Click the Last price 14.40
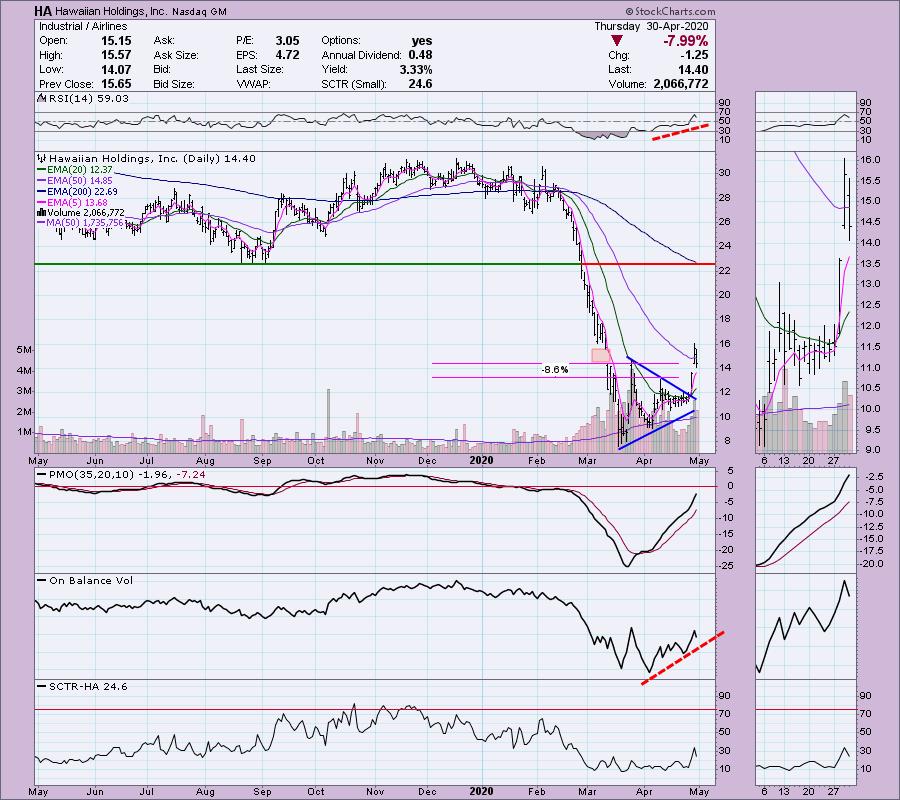 tap(693, 69)
